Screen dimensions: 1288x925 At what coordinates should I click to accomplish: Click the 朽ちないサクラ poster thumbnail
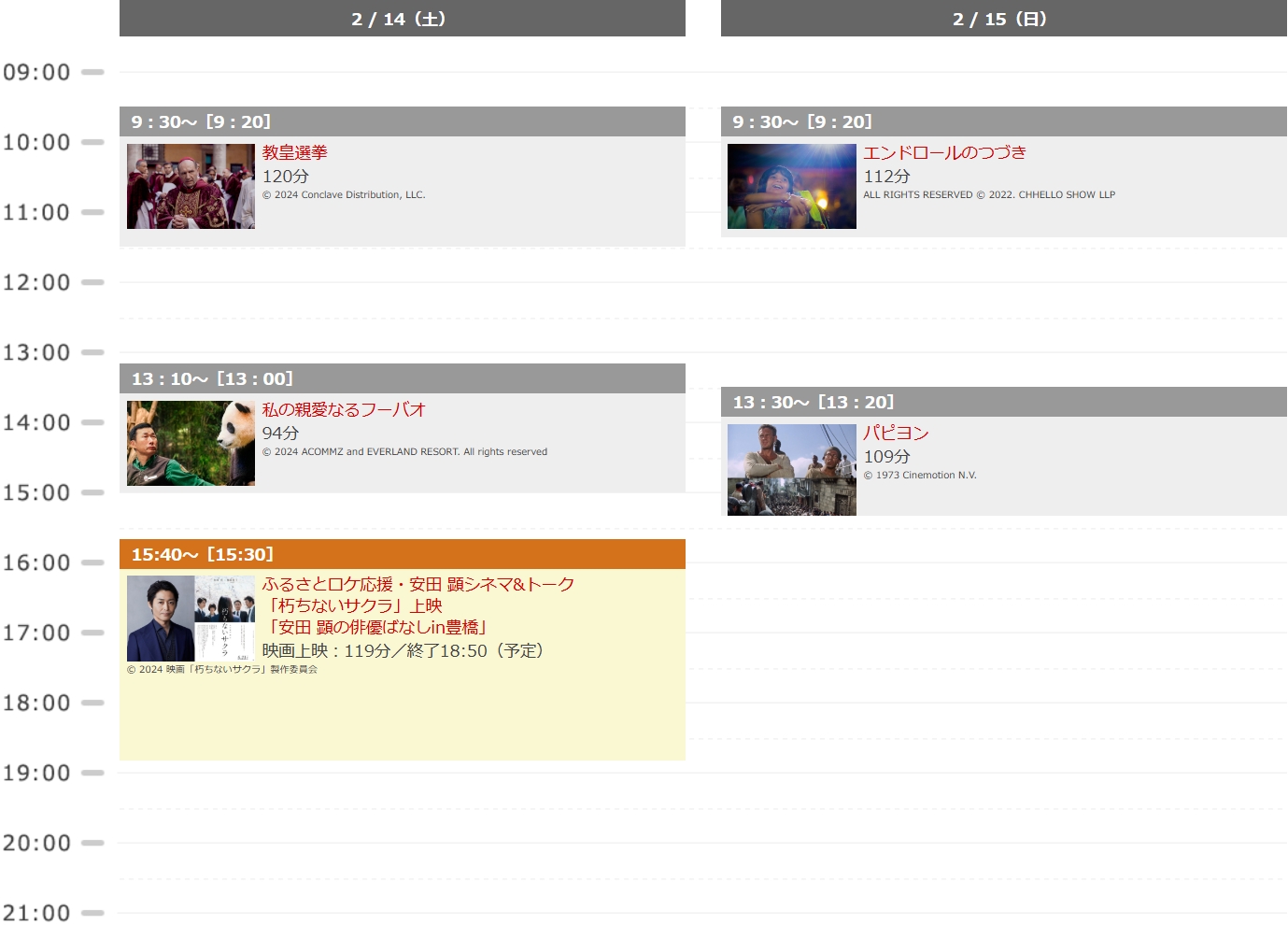click(x=224, y=618)
